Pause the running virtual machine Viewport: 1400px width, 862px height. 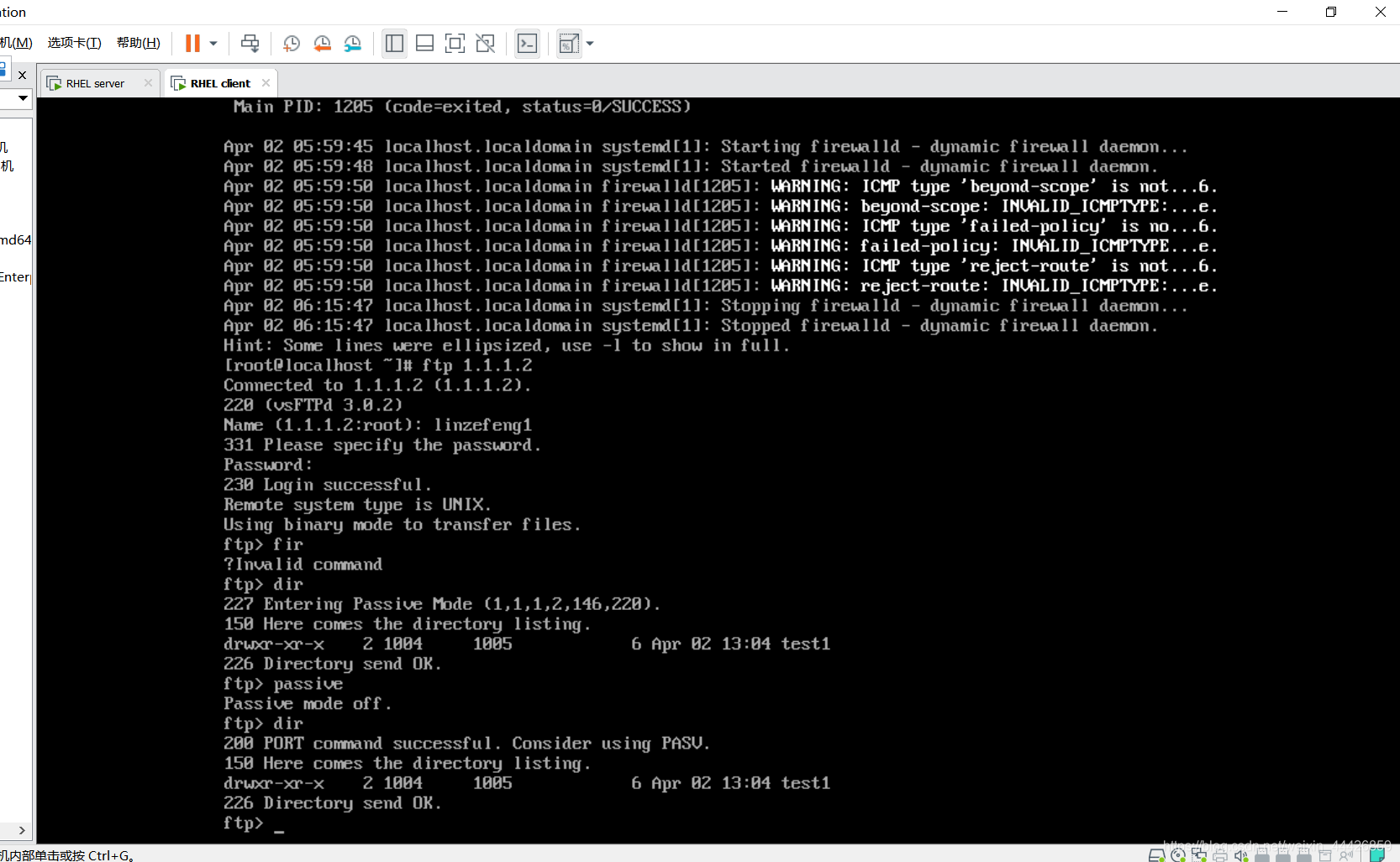tap(192, 44)
